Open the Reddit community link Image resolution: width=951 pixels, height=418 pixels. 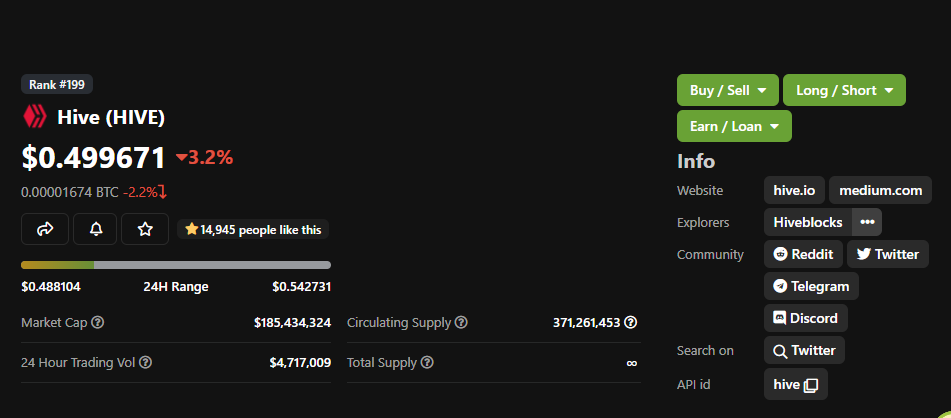tap(803, 254)
